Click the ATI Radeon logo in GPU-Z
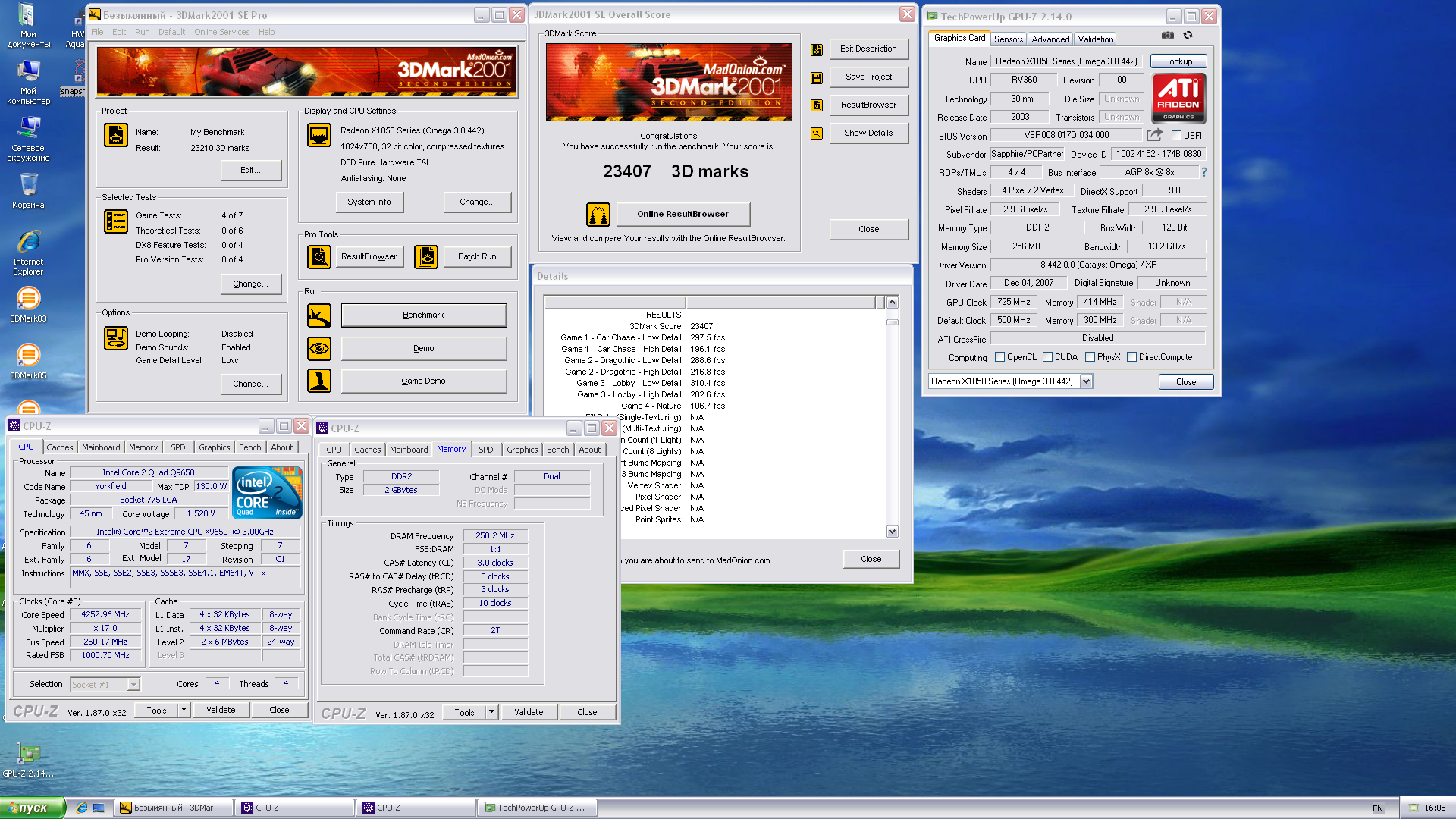1456x819 pixels. click(1179, 98)
